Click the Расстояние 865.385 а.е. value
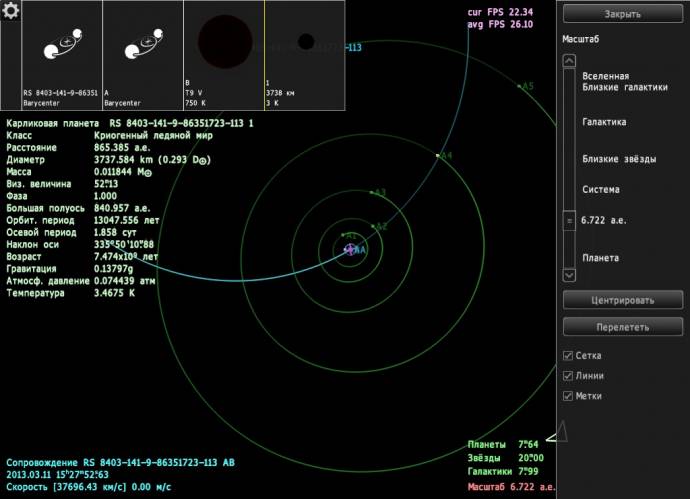The width and height of the screenshot is (690, 499). 122,147
